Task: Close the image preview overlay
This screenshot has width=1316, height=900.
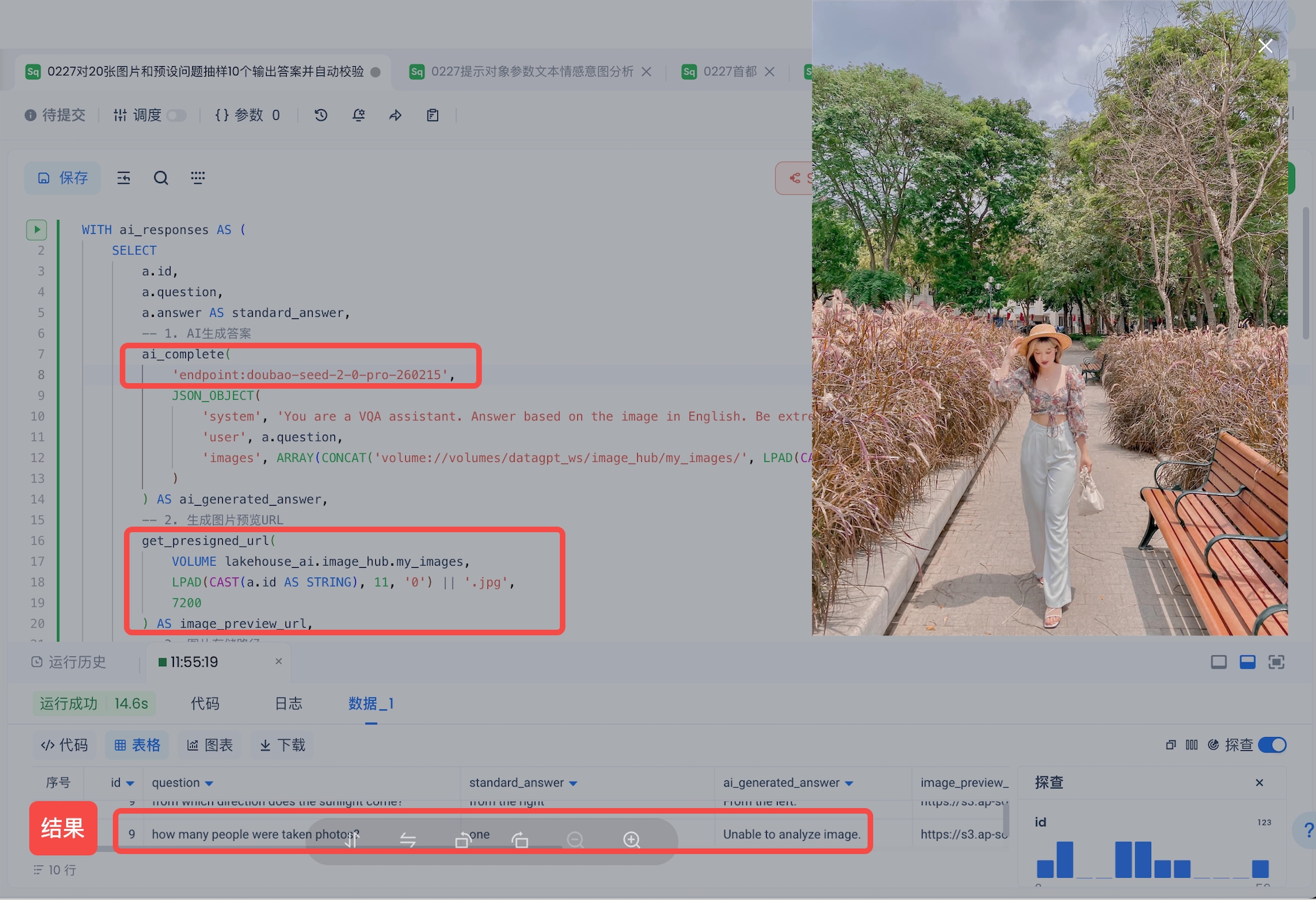Action: (x=1265, y=47)
